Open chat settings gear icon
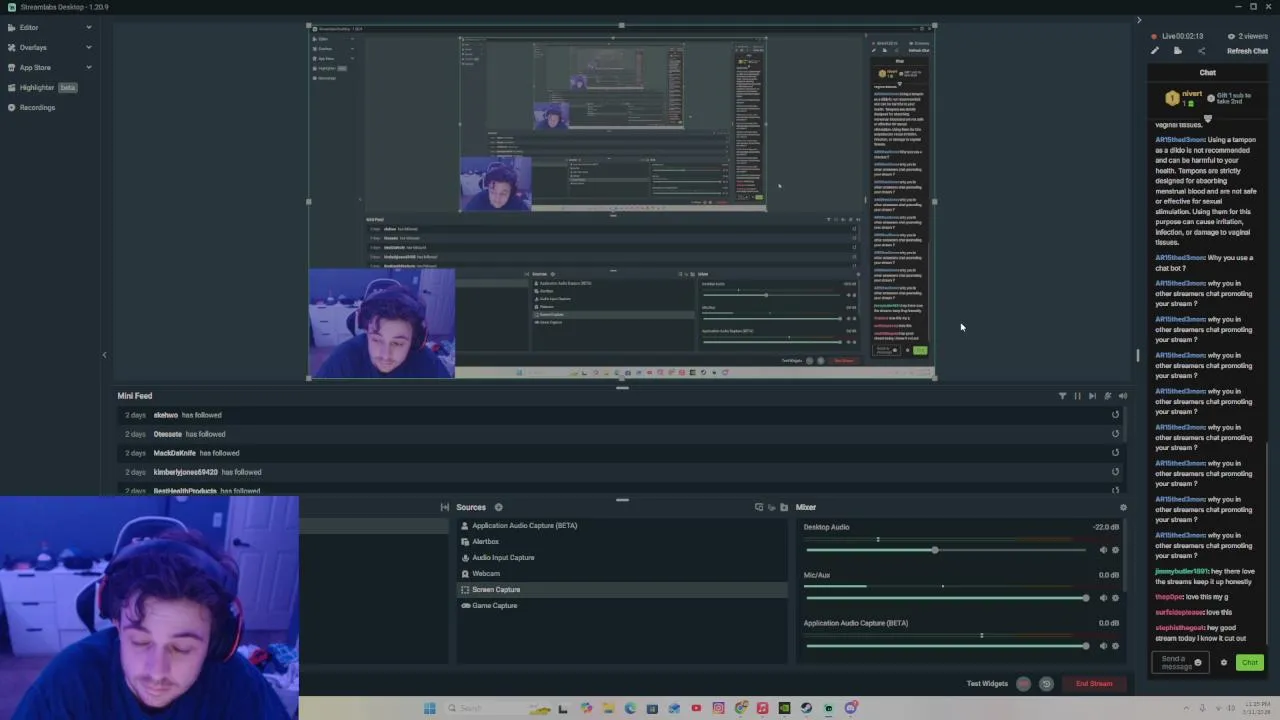Viewport: 1280px width, 720px height. [x=1223, y=663]
